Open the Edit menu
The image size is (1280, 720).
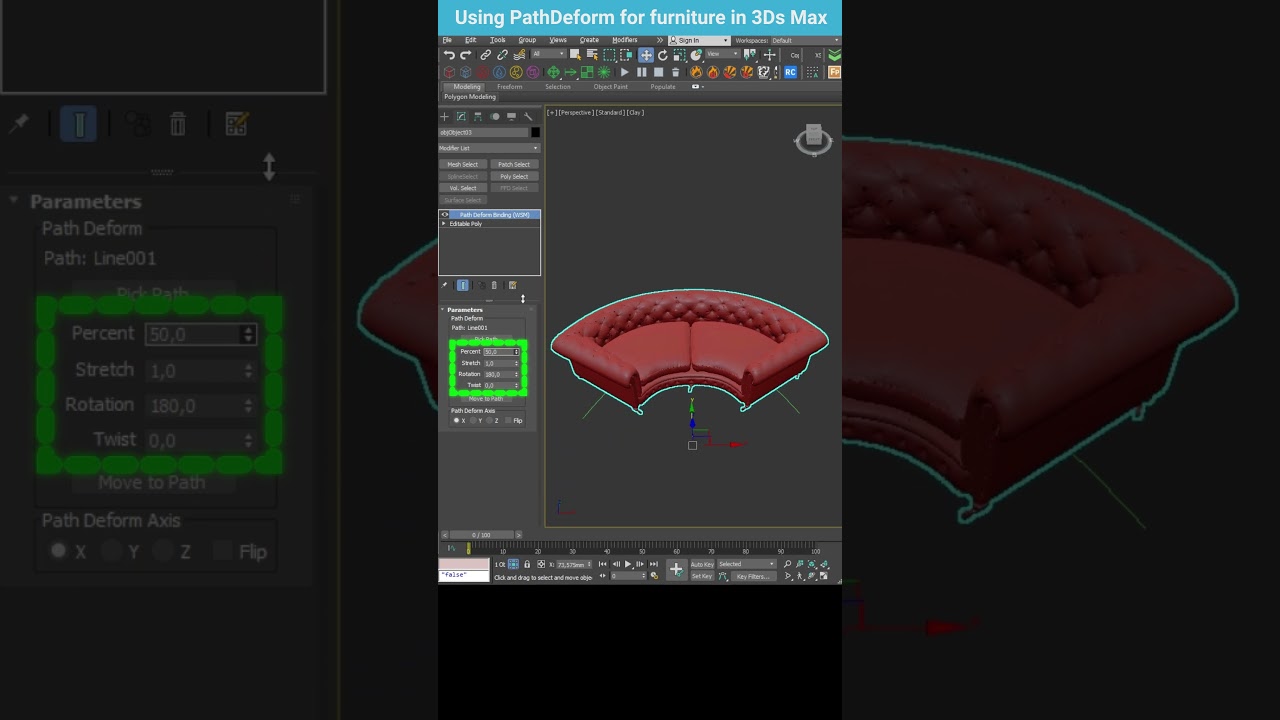tap(470, 40)
